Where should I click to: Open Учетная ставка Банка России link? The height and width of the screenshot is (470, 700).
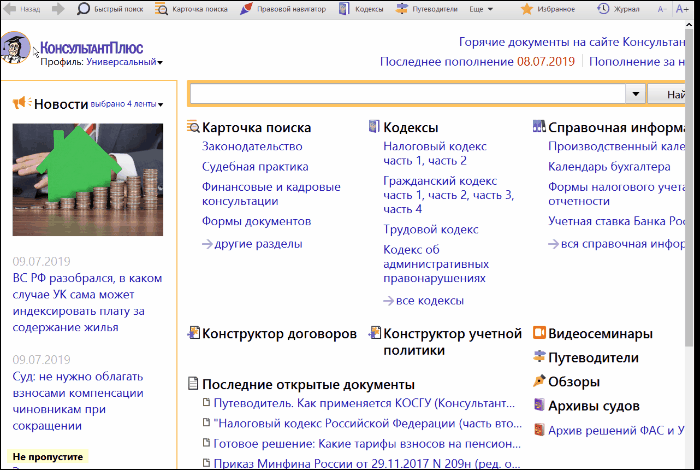(x=617, y=221)
